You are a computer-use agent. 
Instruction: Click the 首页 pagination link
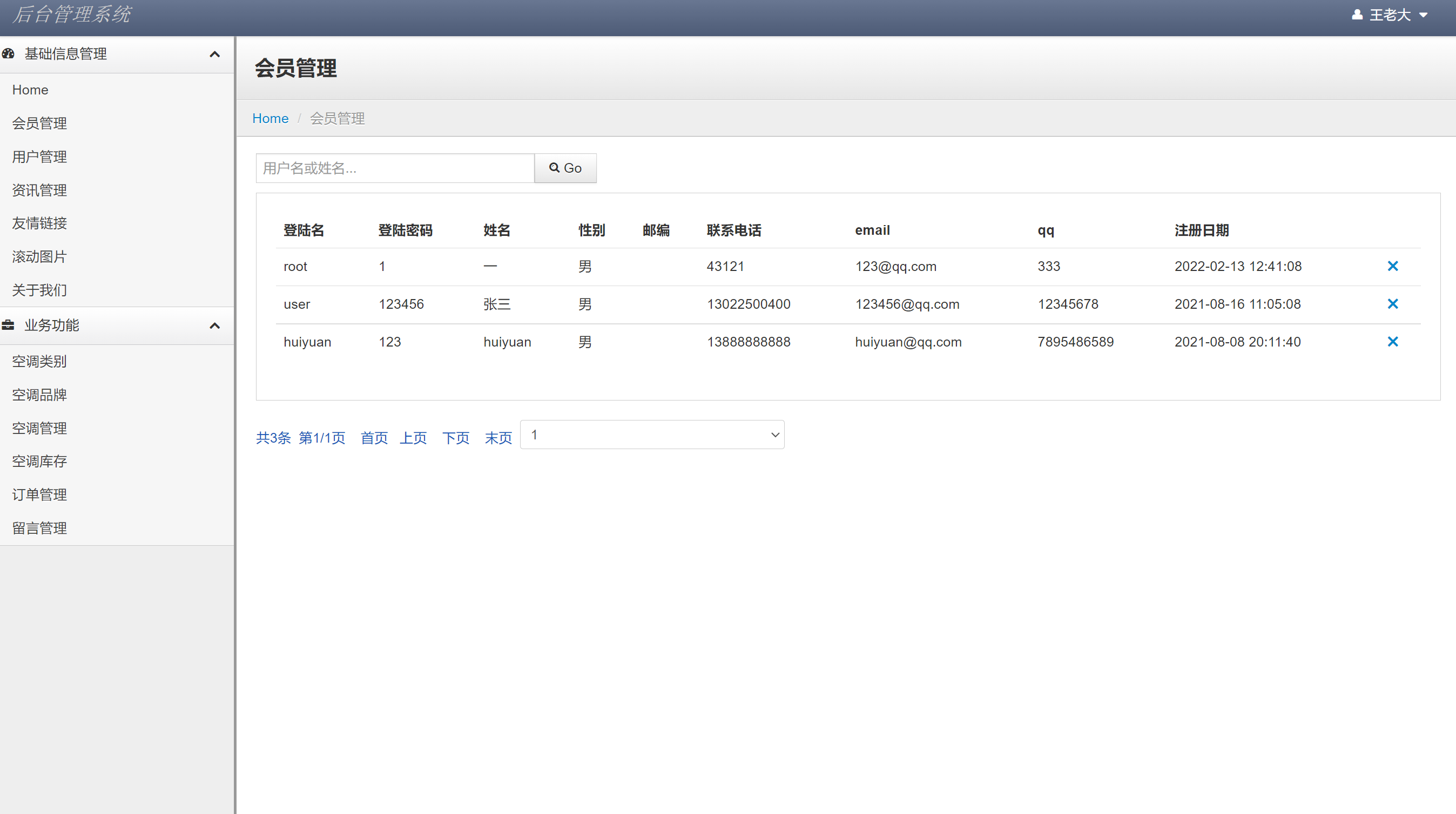coord(374,438)
